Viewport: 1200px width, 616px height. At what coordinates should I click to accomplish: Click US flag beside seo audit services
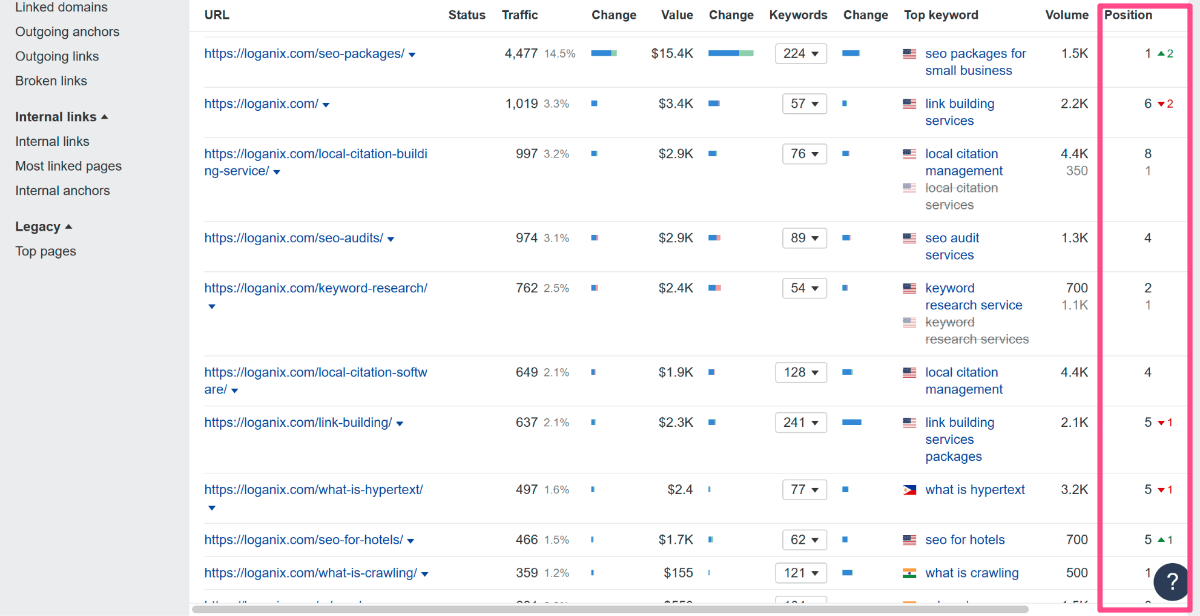point(909,239)
